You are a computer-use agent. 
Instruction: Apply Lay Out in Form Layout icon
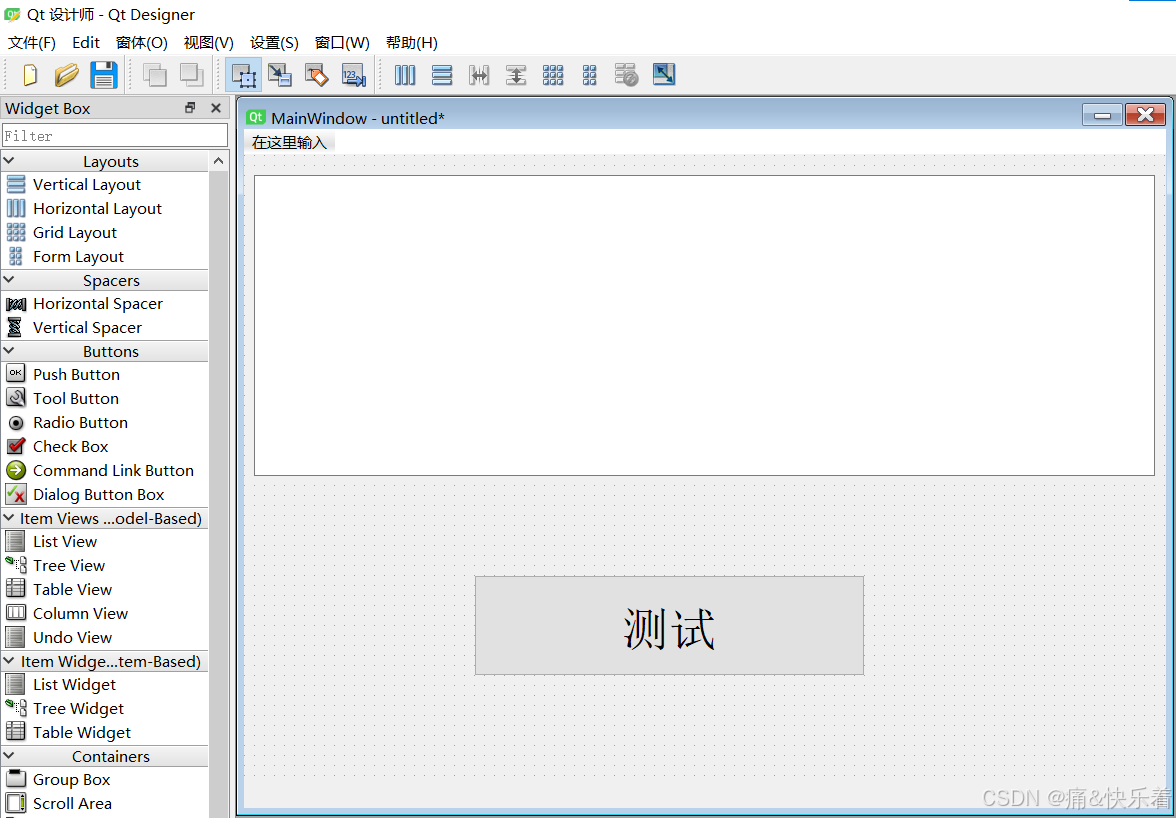point(590,75)
